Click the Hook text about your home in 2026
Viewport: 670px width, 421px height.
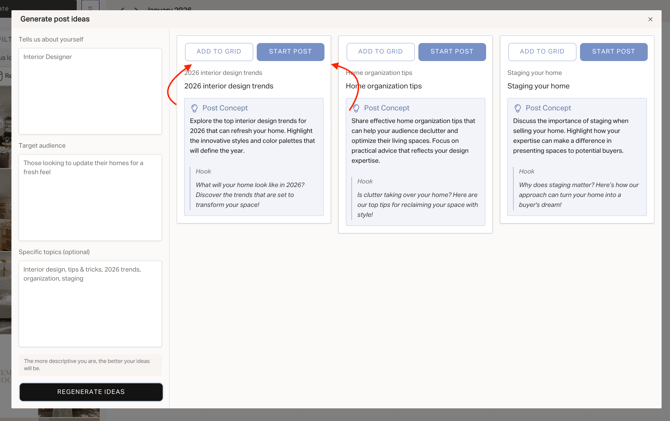pos(250,195)
